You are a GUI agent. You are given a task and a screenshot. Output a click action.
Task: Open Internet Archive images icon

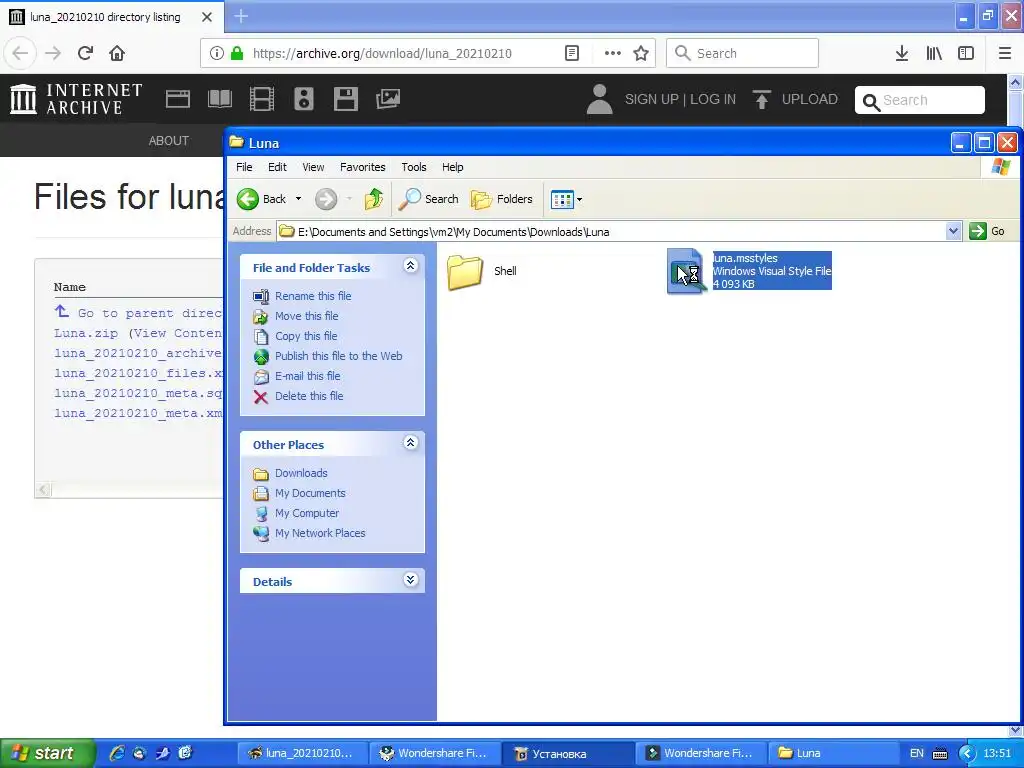(x=388, y=99)
